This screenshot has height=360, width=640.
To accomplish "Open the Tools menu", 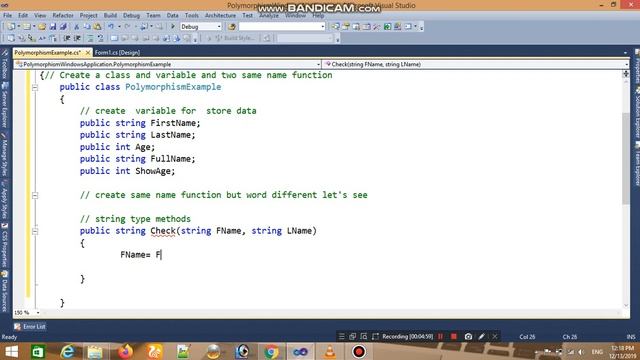I will 191,15.
